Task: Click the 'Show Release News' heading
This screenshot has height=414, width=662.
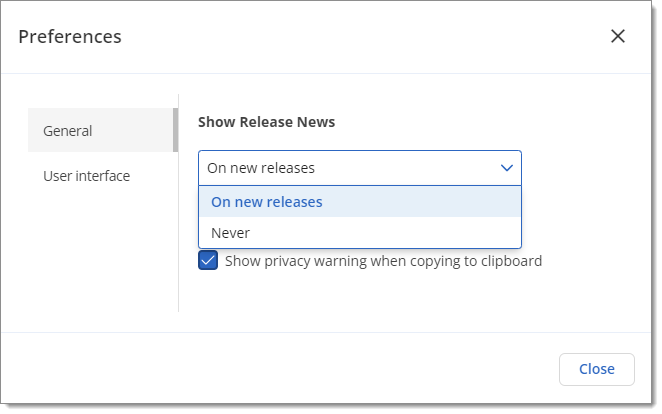Action: point(266,122)
